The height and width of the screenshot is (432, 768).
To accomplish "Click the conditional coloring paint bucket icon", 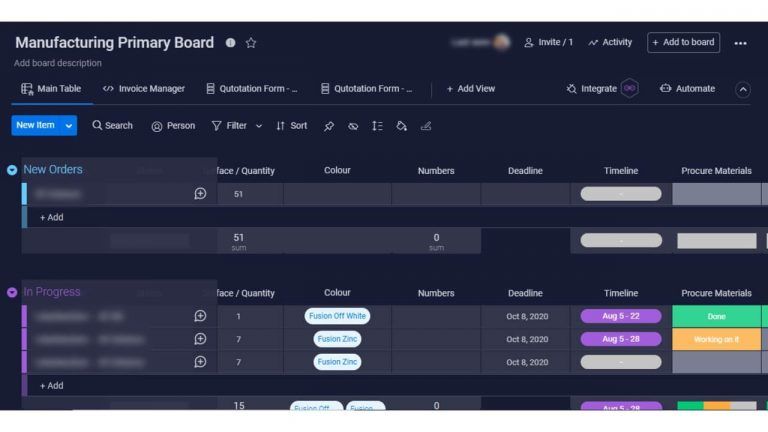I will coord(401,126).
